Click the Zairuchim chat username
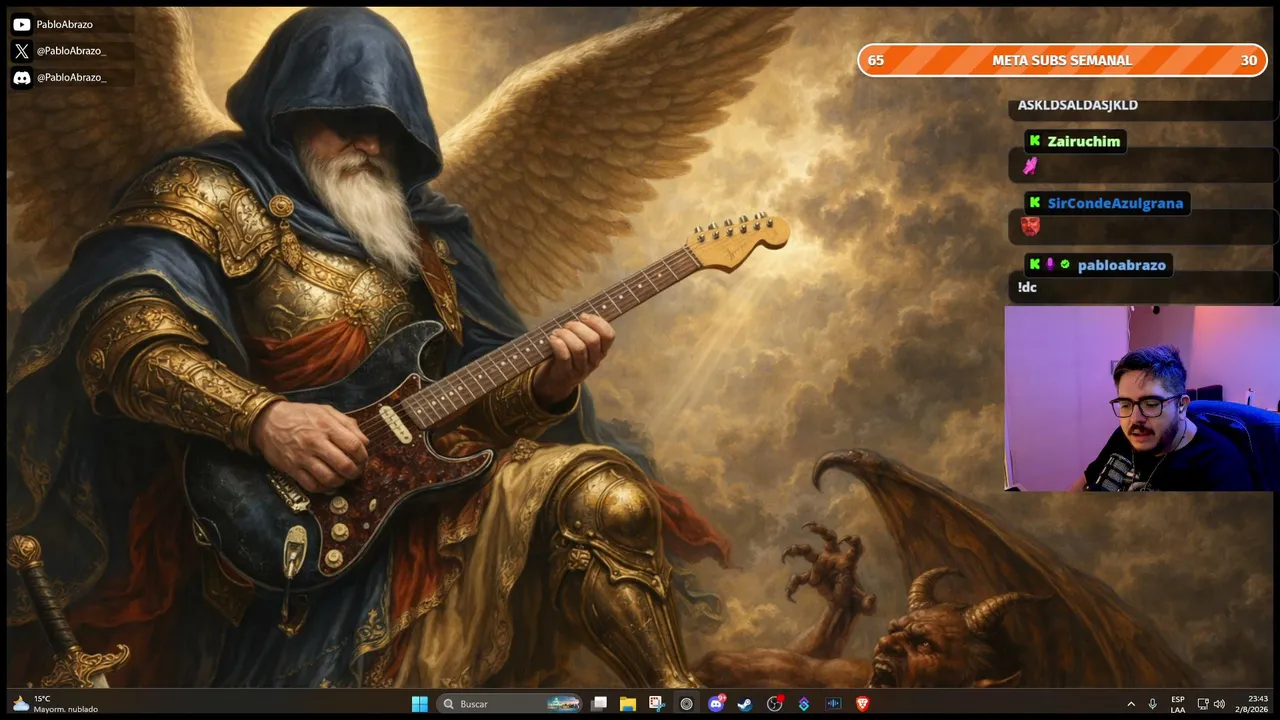Image resolution: width=1280 pixels, height=720 pixels. tap(1083, 142)
